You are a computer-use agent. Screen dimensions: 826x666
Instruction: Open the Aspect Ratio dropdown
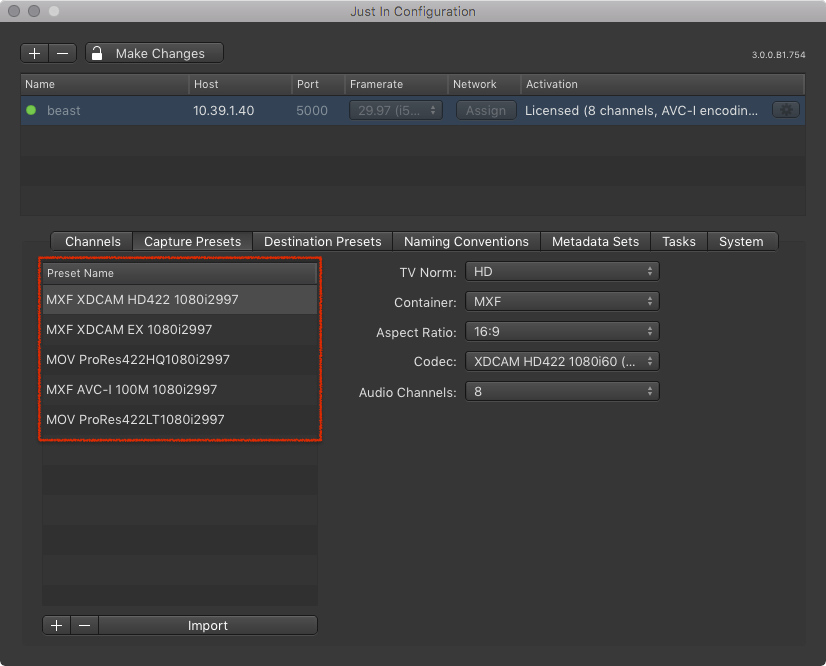pos(562,331)
